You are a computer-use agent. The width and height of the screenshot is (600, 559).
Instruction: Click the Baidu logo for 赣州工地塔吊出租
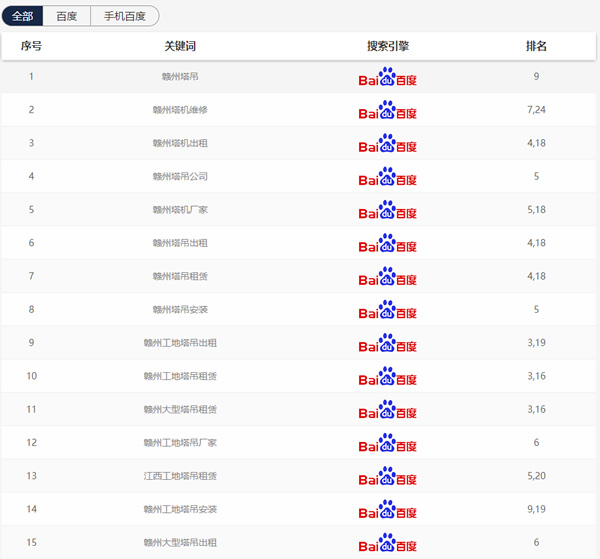point(387,343)
